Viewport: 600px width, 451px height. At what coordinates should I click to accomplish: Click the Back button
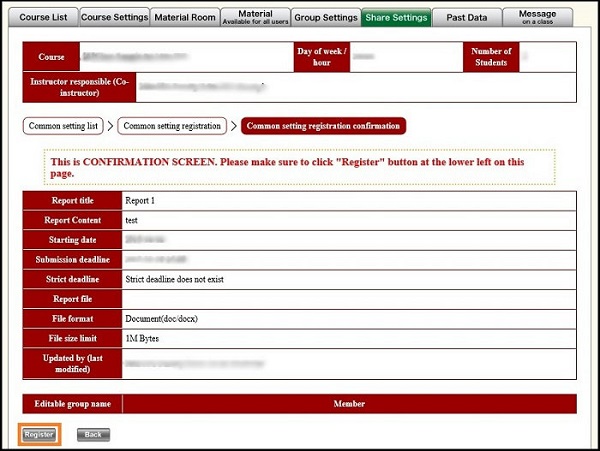[93, 435]
